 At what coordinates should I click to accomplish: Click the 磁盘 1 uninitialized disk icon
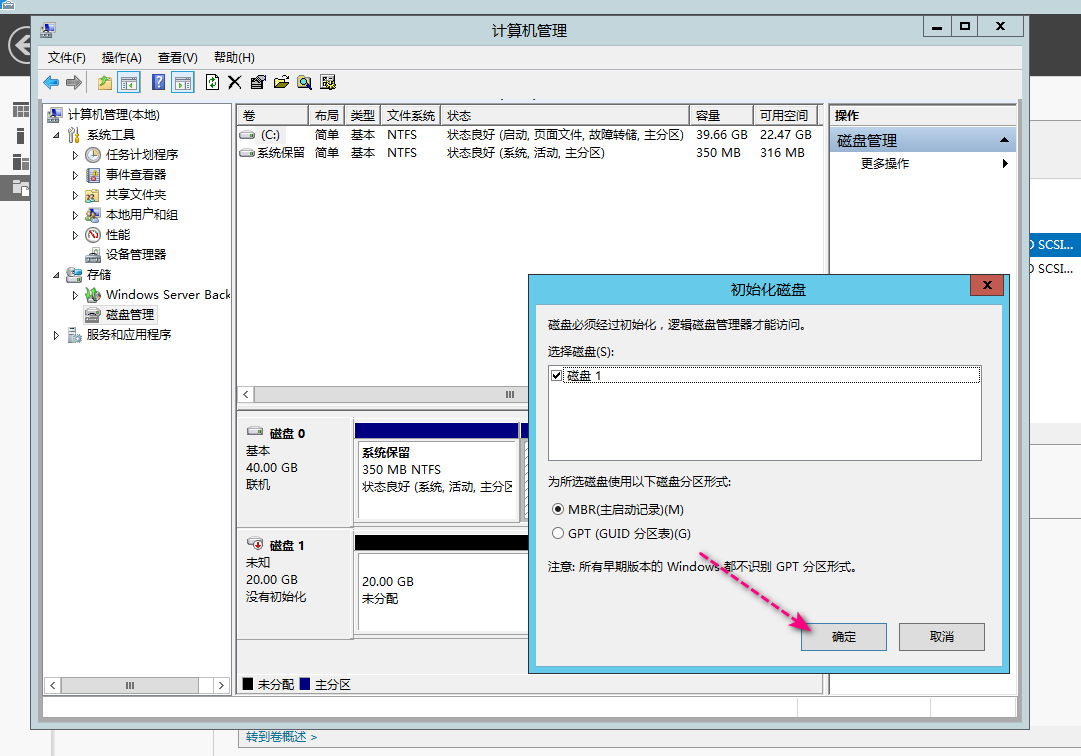[x=254, y=543]
